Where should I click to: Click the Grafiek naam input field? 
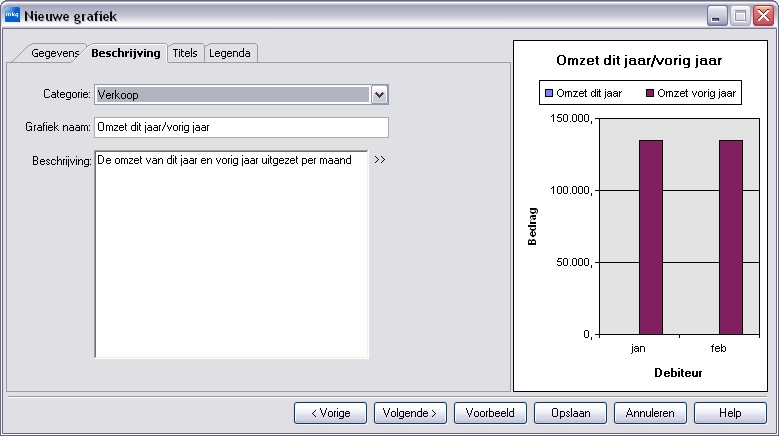[x=241, y=127]
